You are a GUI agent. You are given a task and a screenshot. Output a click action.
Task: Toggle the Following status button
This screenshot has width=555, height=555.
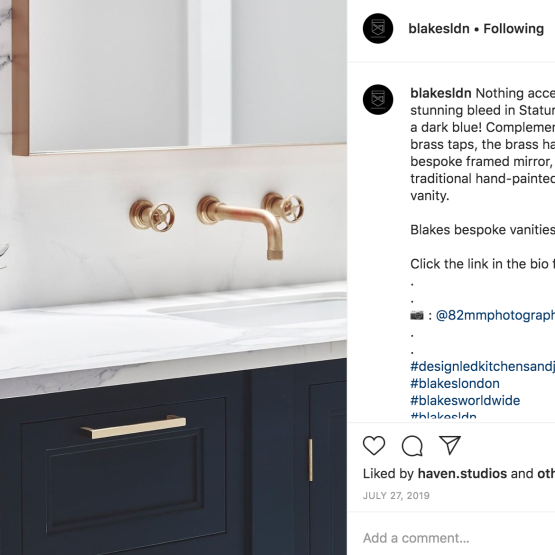click(x=514, y=29)
